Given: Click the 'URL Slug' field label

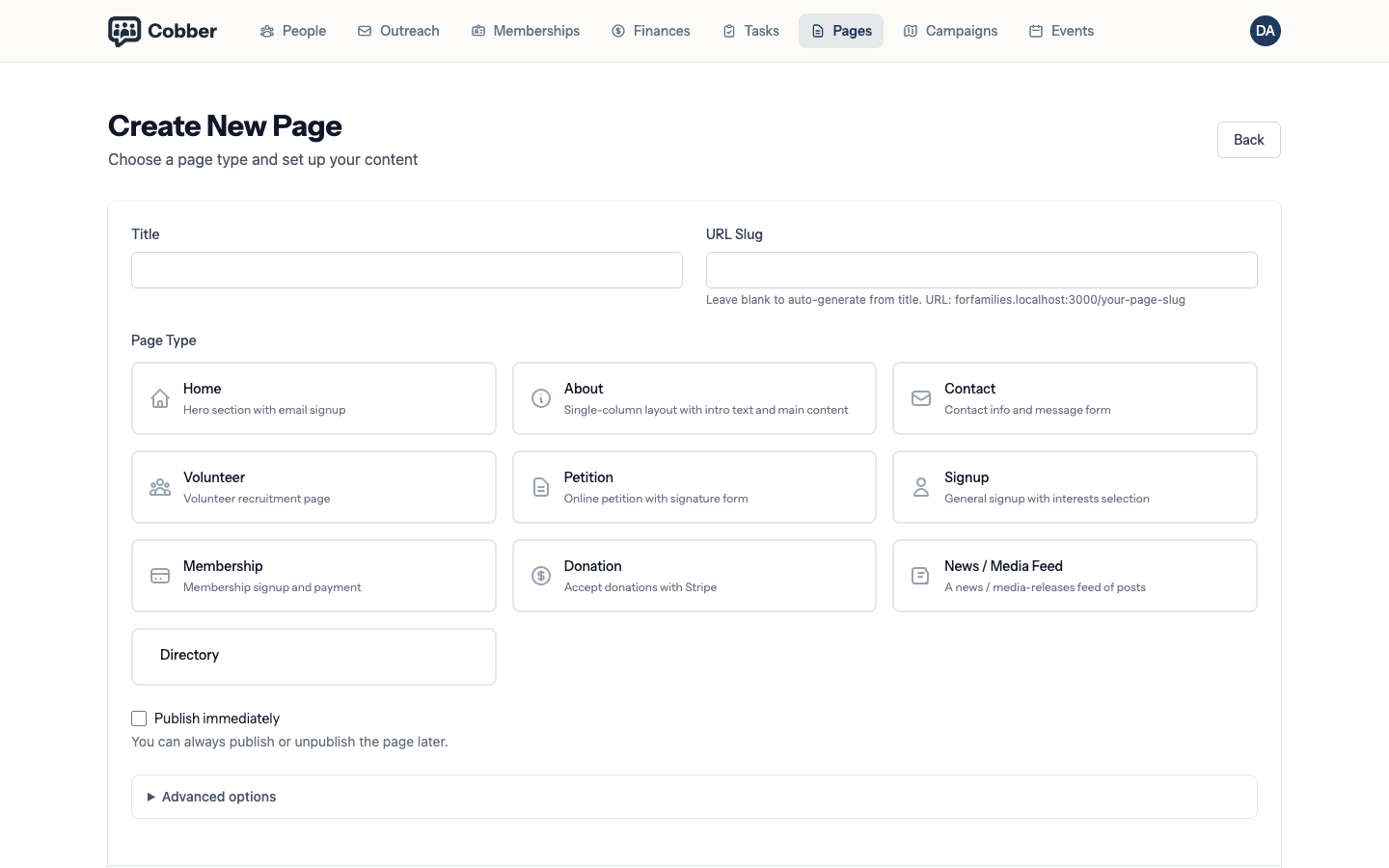Looking at the screenshot, I should coord(734,234).
